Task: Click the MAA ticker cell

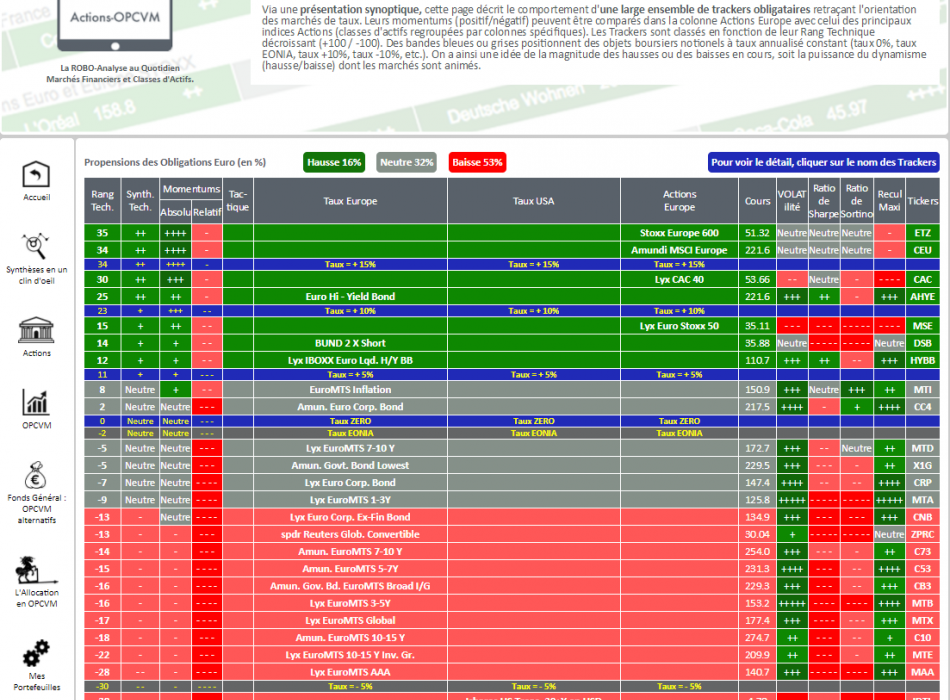Action: tap(923, 672)
